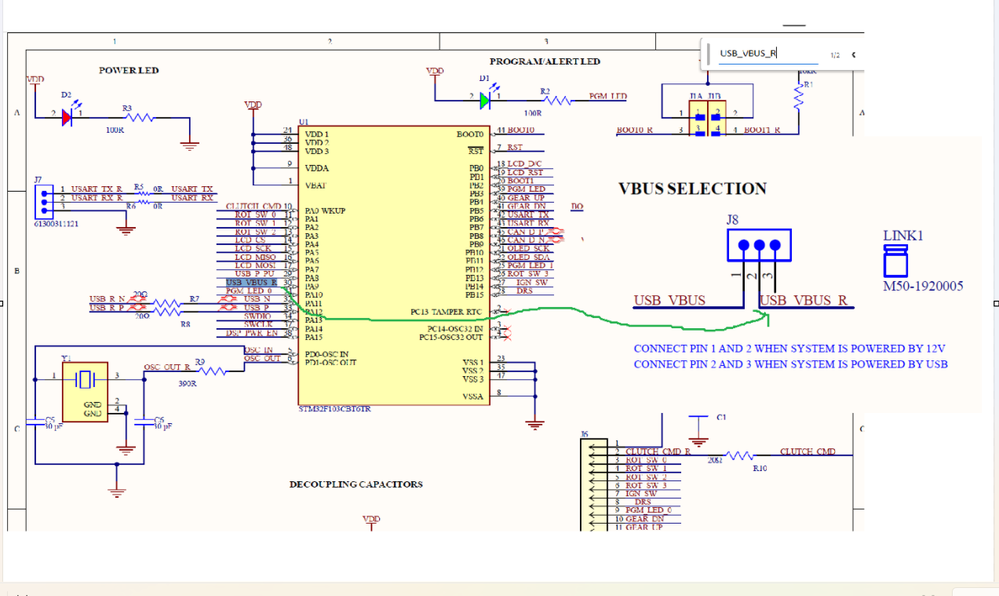The width and height of the screenshot is (999, 596).
Task: Go to previous search match arrow
Action: click(853, 55)
